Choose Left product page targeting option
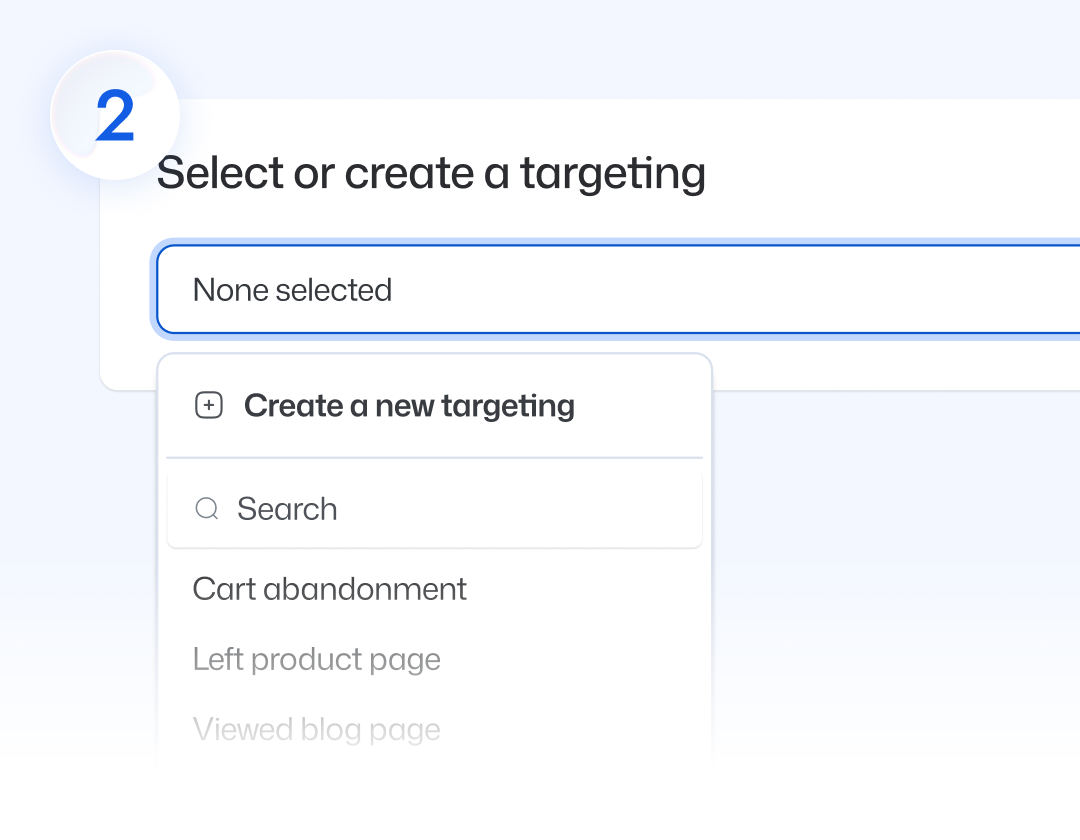Screen dimensions: 1080x840 pyautogui.click(x=317, y=659)
